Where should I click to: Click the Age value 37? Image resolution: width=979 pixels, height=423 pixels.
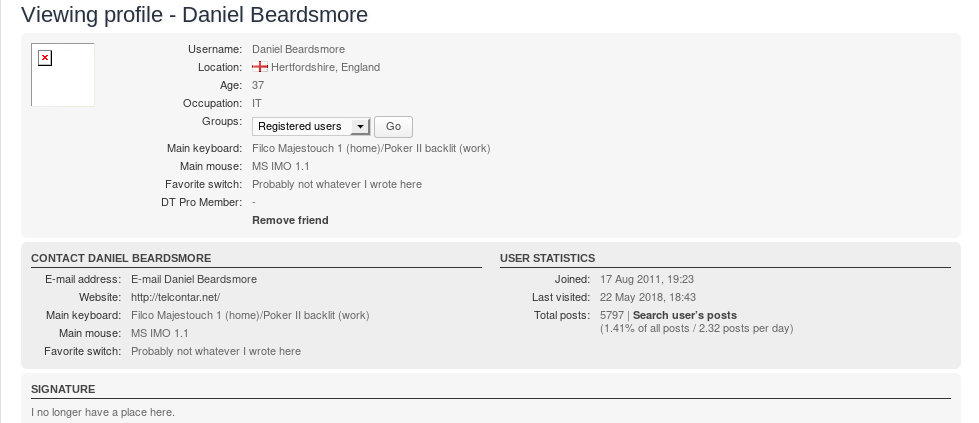(258, 85)
